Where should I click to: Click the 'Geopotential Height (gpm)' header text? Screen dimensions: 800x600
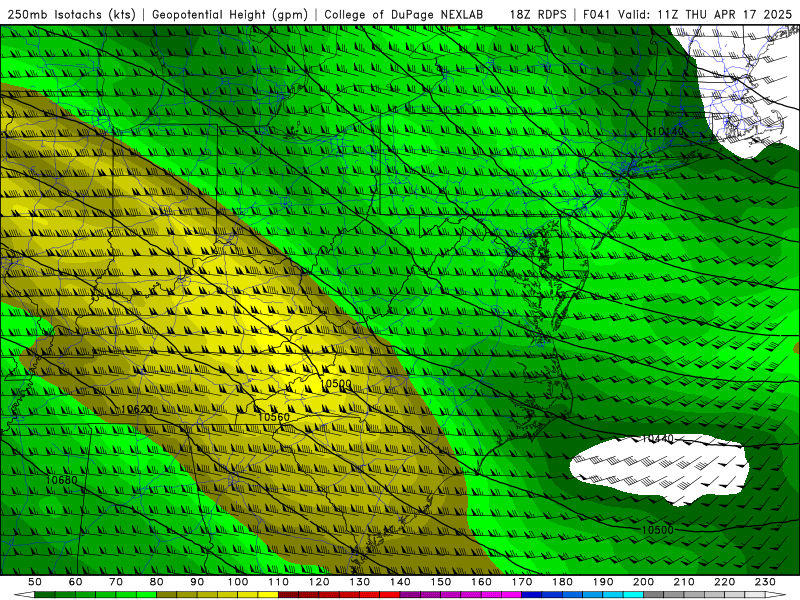tap(230, 14)
